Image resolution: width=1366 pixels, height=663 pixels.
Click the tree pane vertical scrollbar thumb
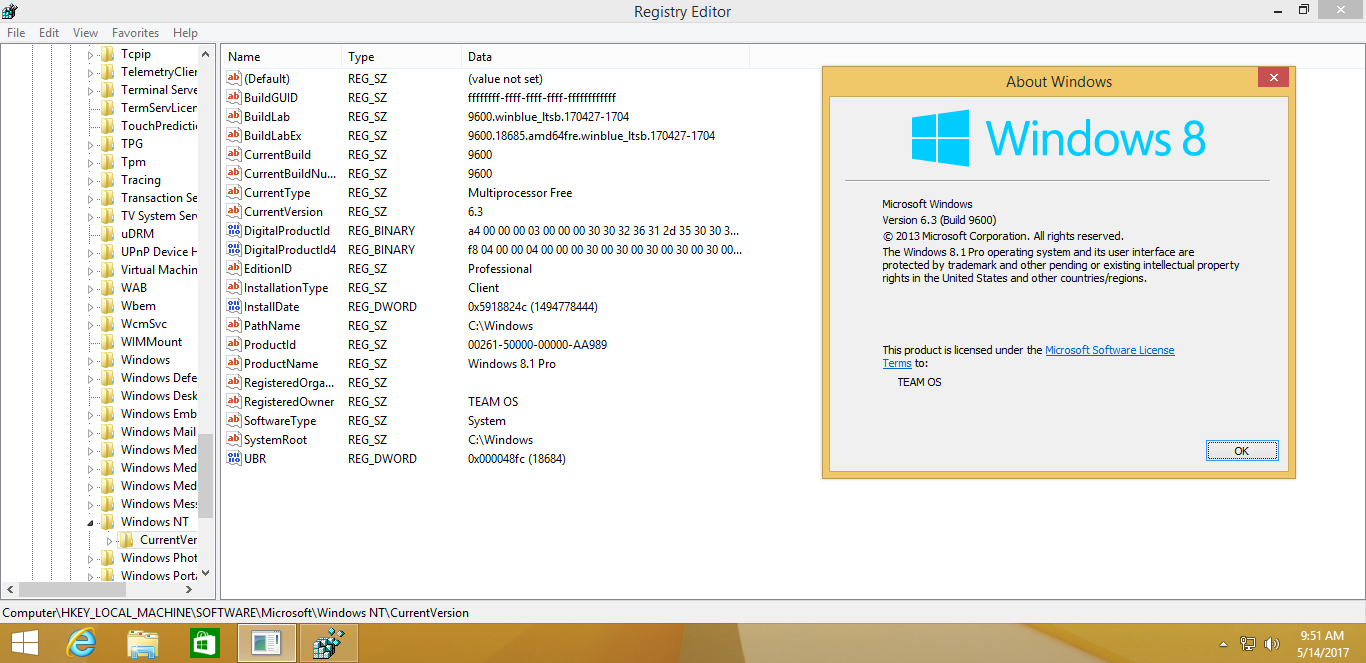click(206, 477)
